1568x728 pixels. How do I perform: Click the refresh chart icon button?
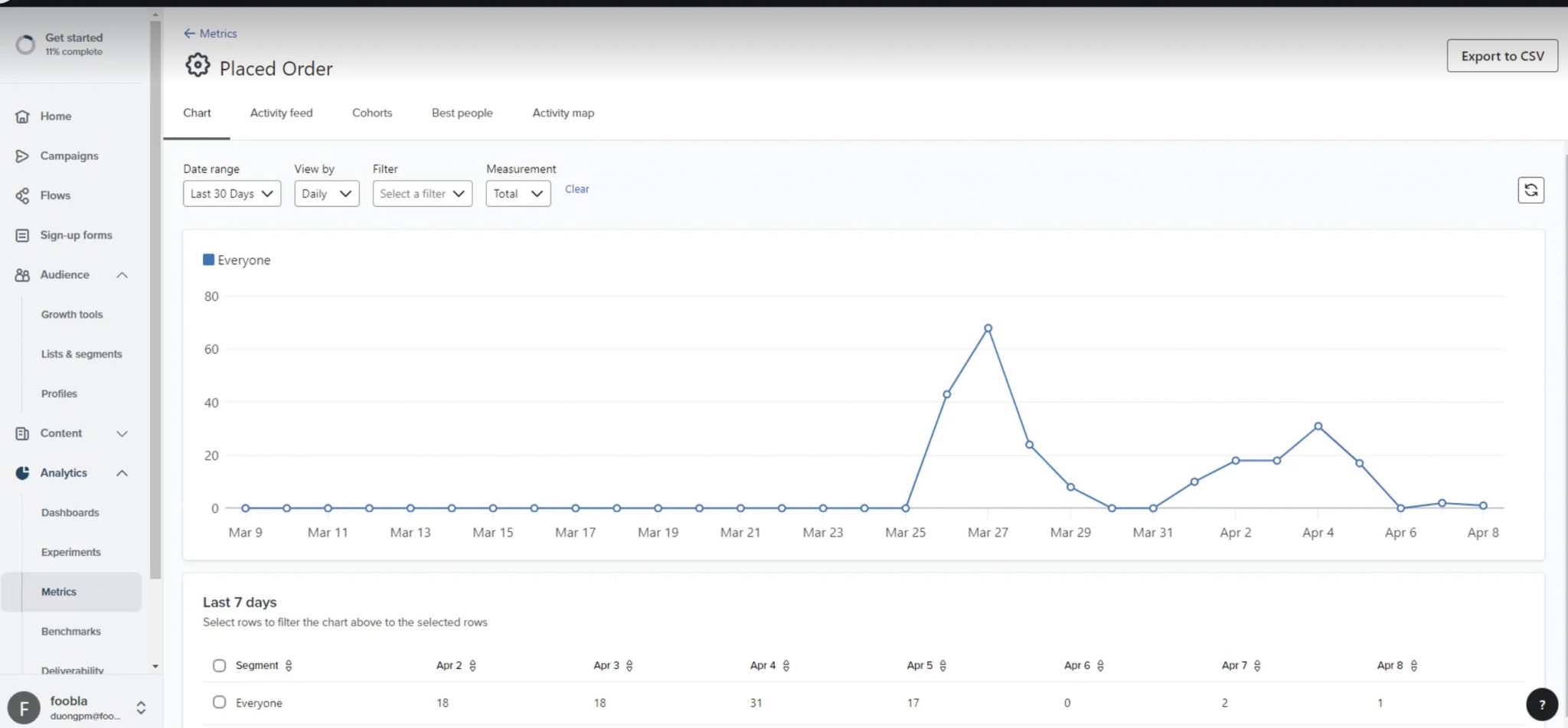(x=1530, y=190)
